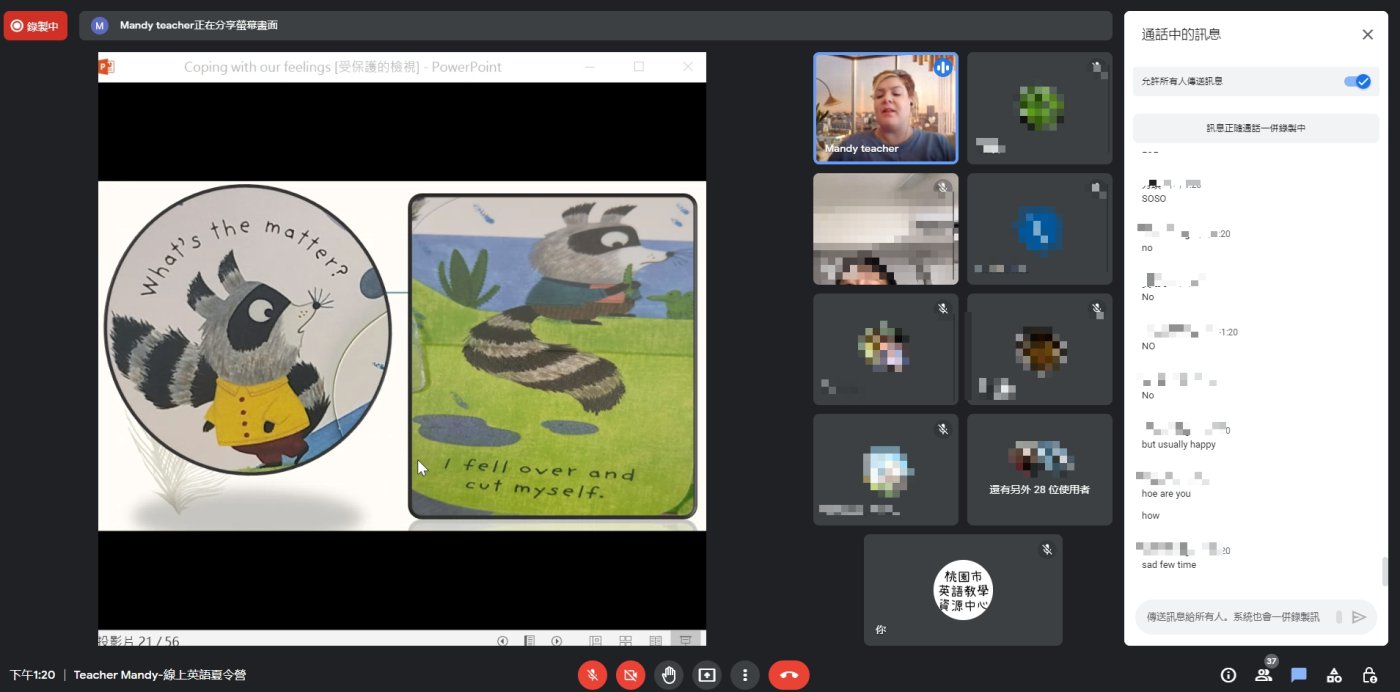This screenshot has height=692, width=1400.
Task: Switch PowerPoint to normal view
Action: tap(595, 641)
